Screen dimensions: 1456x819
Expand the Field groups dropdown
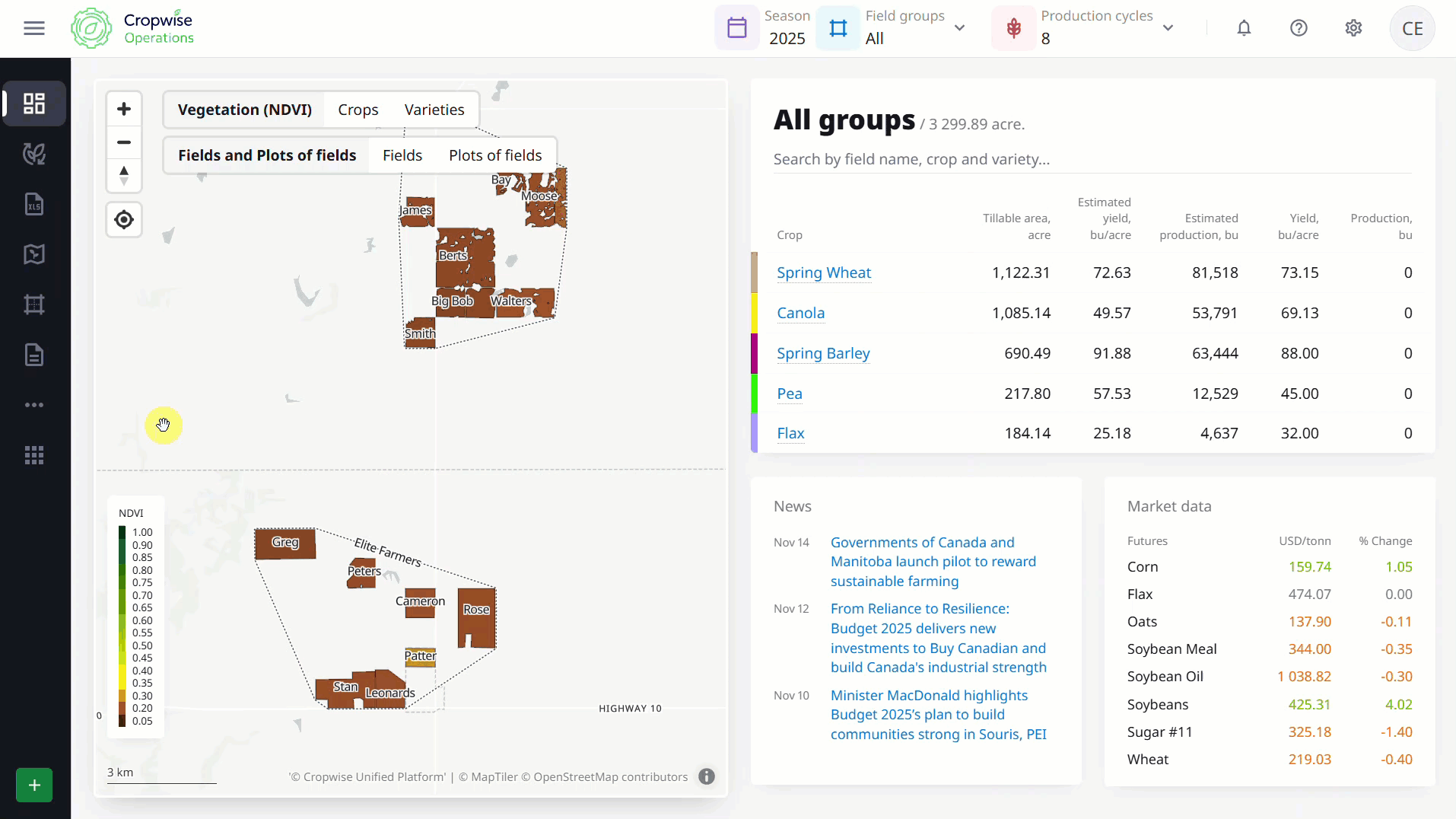tap(959, 28)
